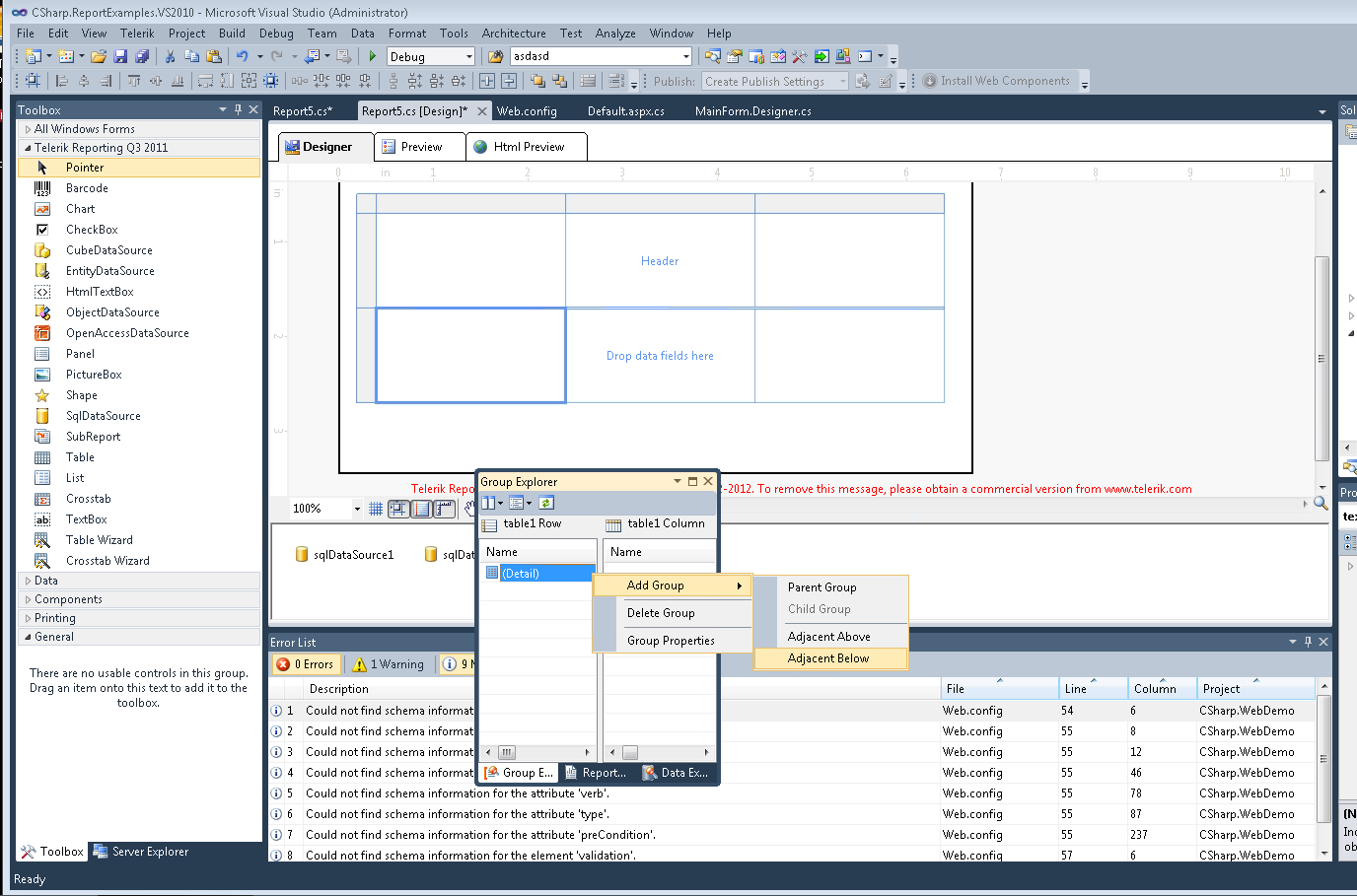Select the sqlDataSource1 component in the tray
Viewport: 1357px width, 896px height.
pyautogui.click(x=344, y=555)
